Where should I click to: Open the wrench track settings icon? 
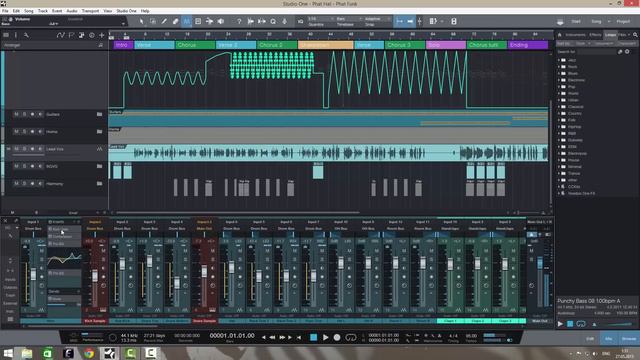click(26, 35)
